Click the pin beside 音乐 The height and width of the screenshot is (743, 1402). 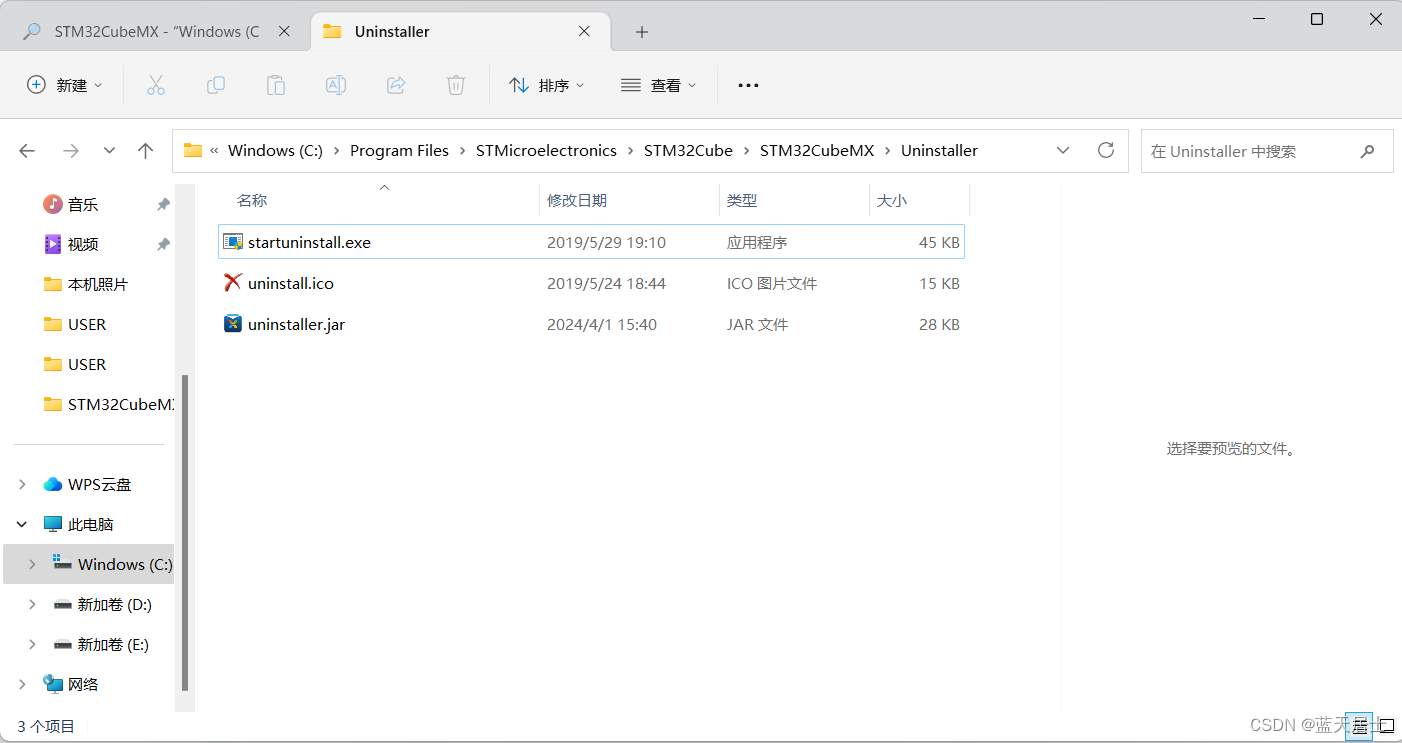pyautogui.click(x=163, y=204)
